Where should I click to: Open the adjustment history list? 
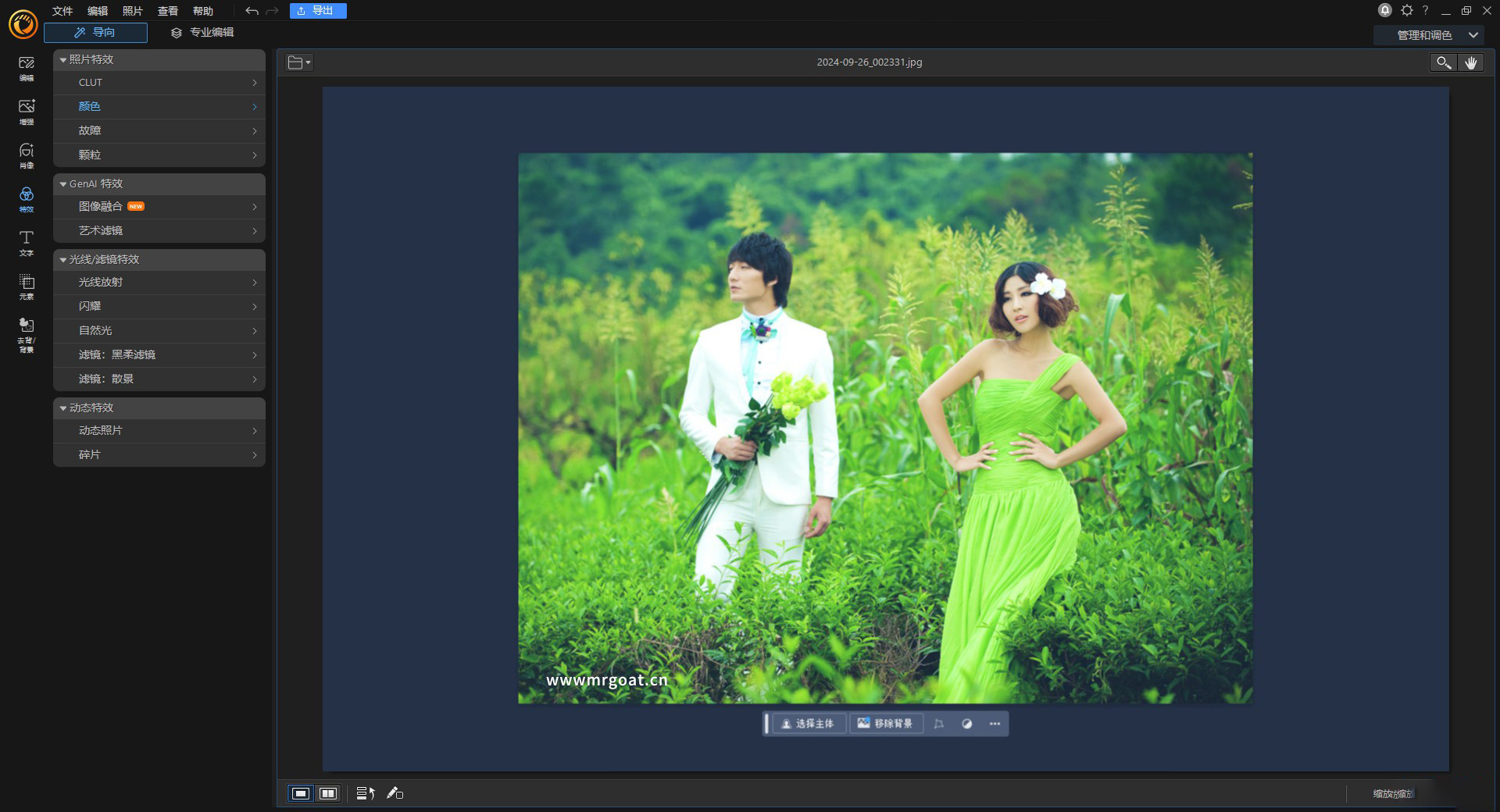(364, 793)
